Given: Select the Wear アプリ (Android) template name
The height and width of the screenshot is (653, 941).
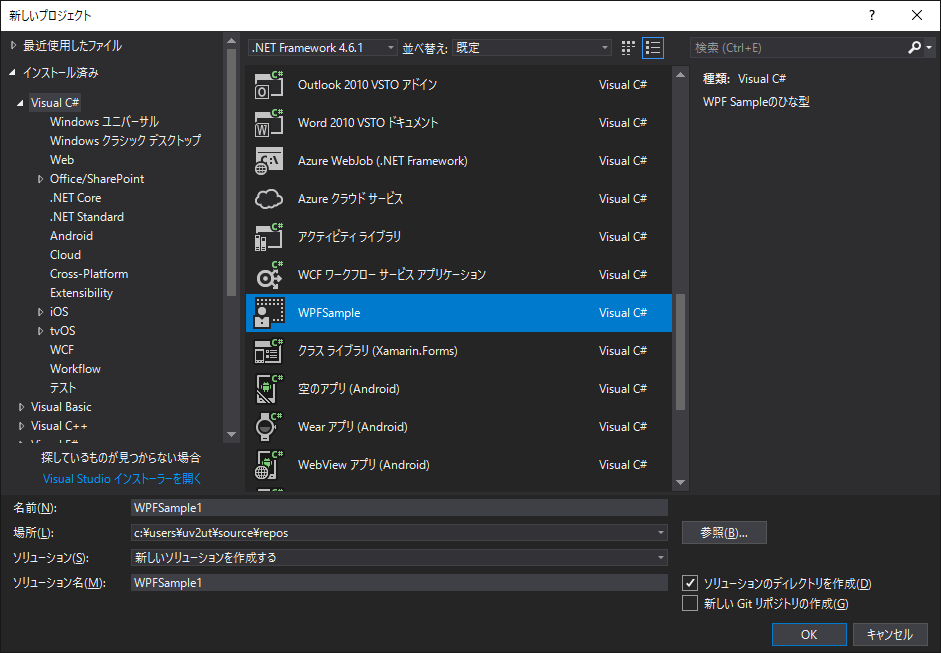Looking at the screenshot, I should coord(353,427).
